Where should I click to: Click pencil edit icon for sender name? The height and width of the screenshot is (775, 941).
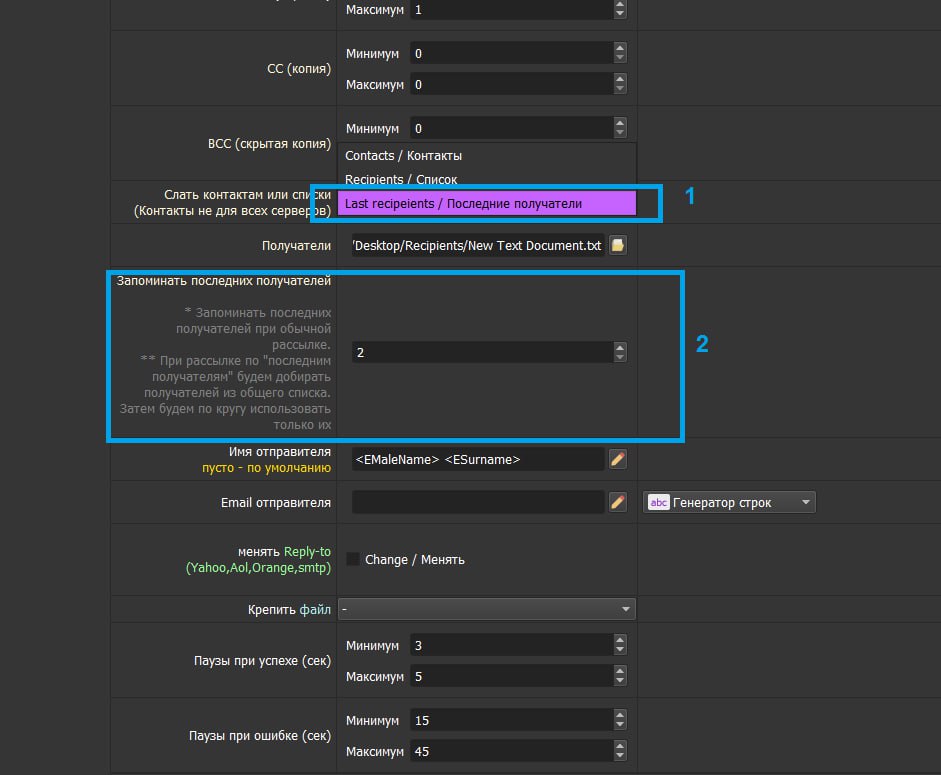(618, 459)
